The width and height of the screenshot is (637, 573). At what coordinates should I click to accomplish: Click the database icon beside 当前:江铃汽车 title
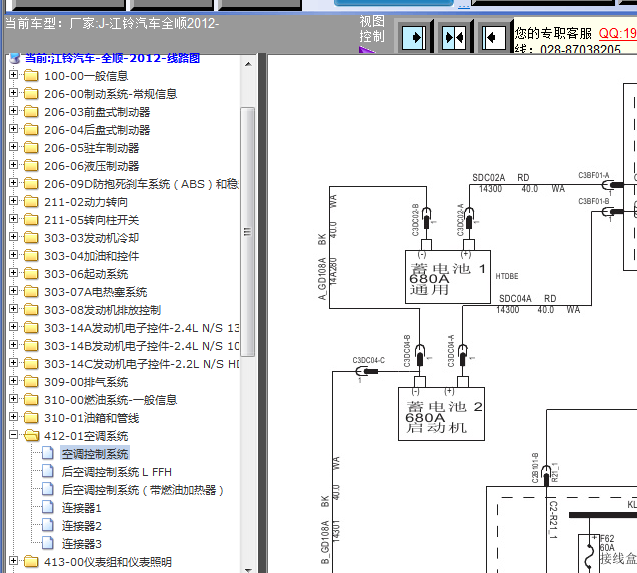[x=15, y=58]
